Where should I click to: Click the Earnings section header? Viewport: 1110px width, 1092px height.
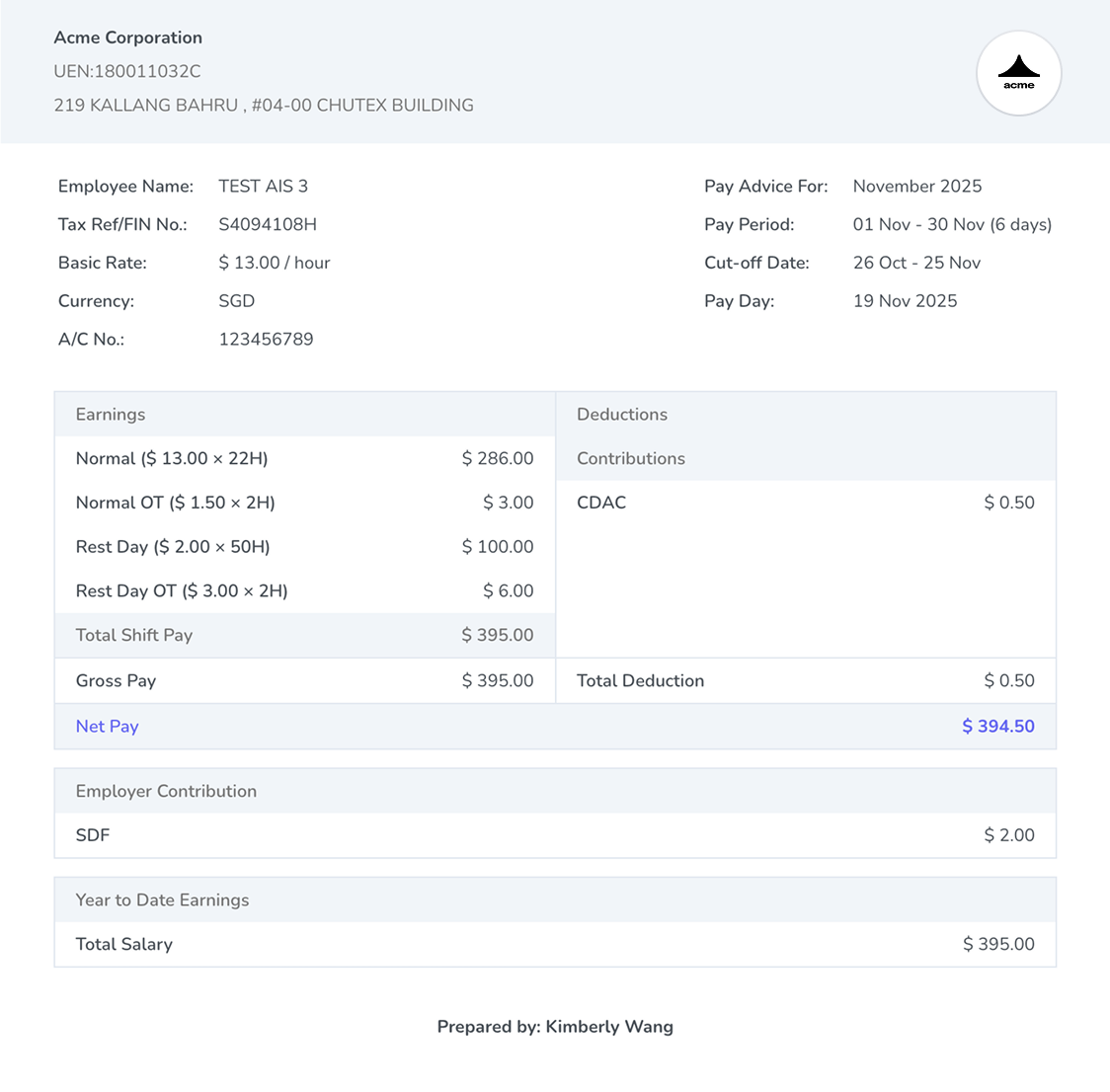coord(110,414)
